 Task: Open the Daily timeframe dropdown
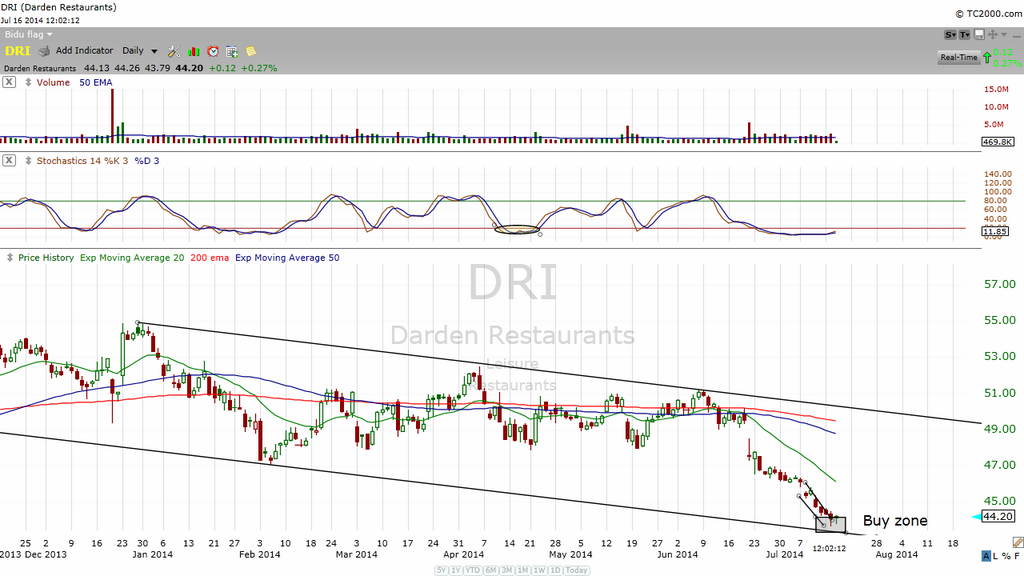140,50
